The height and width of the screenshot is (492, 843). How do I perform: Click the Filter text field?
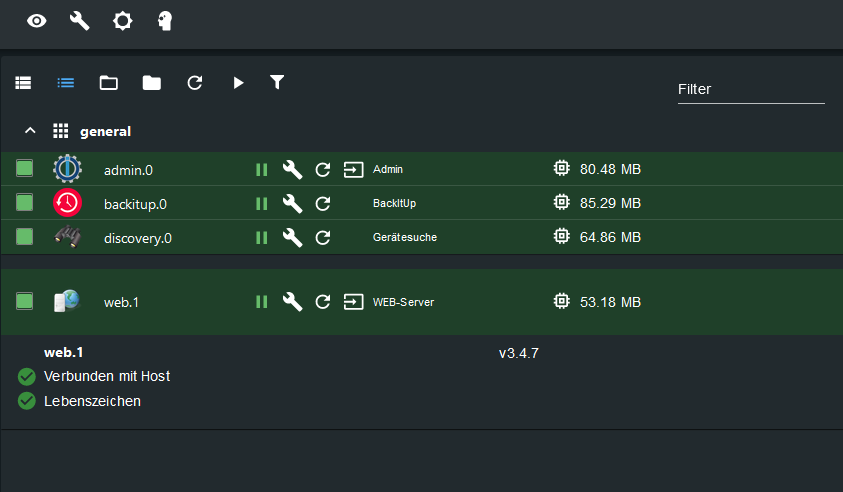click(x=750, y=89)
